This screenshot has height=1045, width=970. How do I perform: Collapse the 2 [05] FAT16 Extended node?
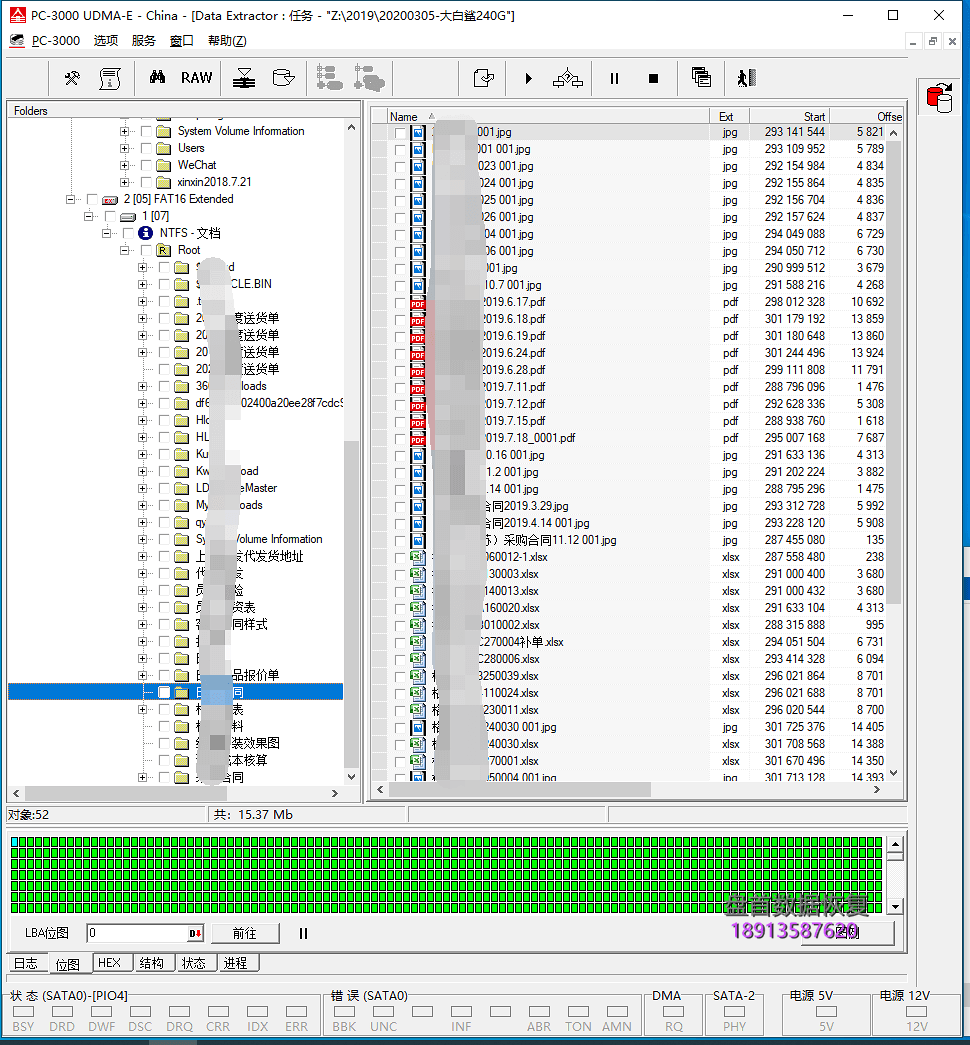70,199
